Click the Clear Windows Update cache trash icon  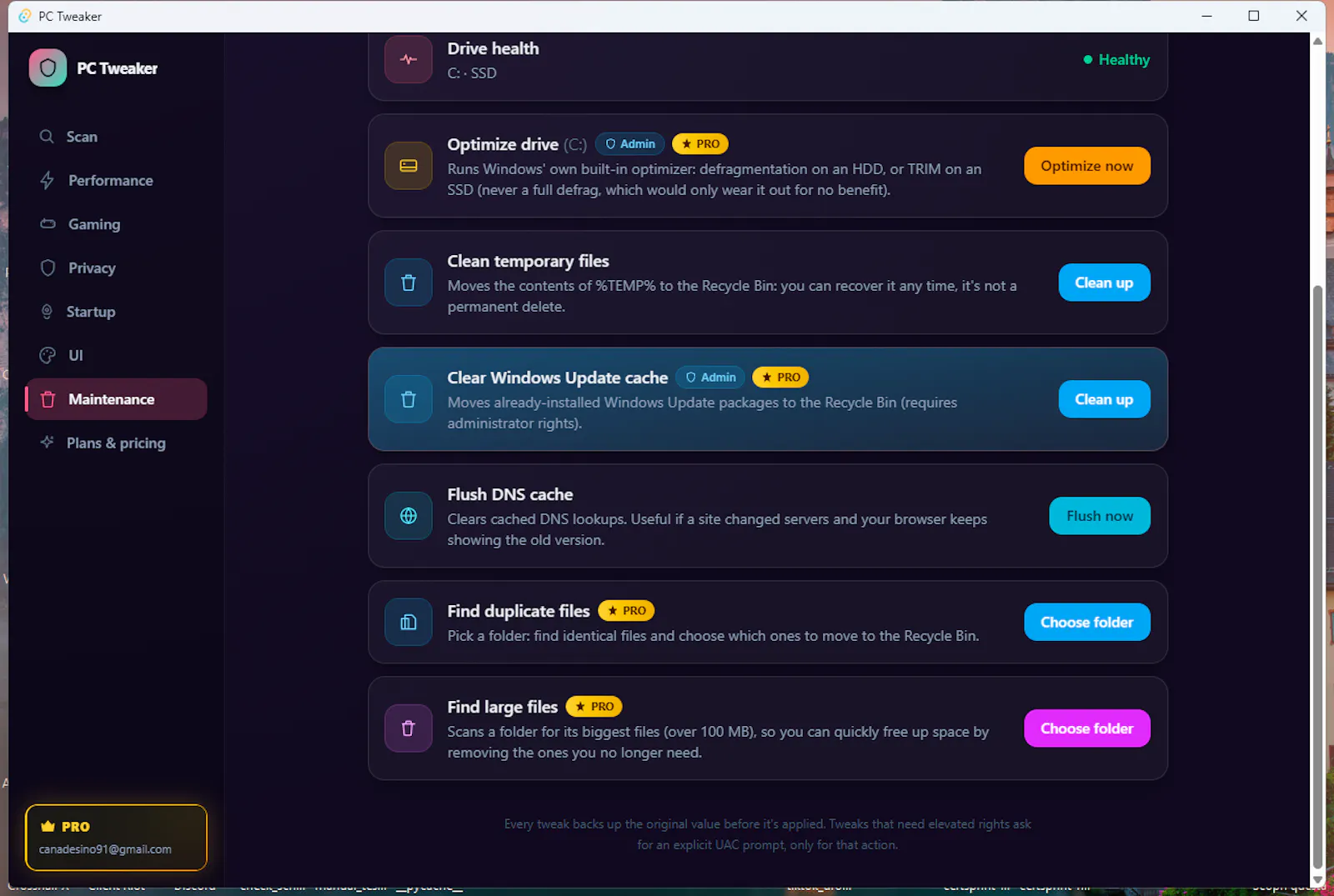click(409, 399)
